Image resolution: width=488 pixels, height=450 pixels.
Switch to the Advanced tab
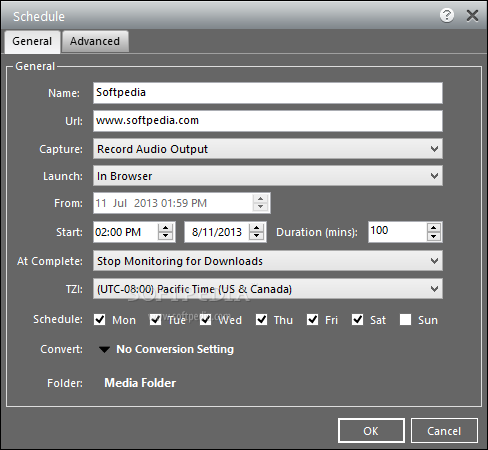(x=95, y=41)
